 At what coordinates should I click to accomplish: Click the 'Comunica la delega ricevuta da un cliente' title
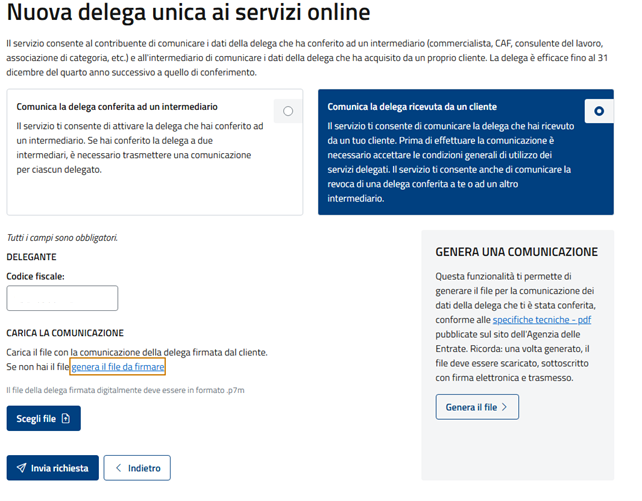[x=412, y=106]
